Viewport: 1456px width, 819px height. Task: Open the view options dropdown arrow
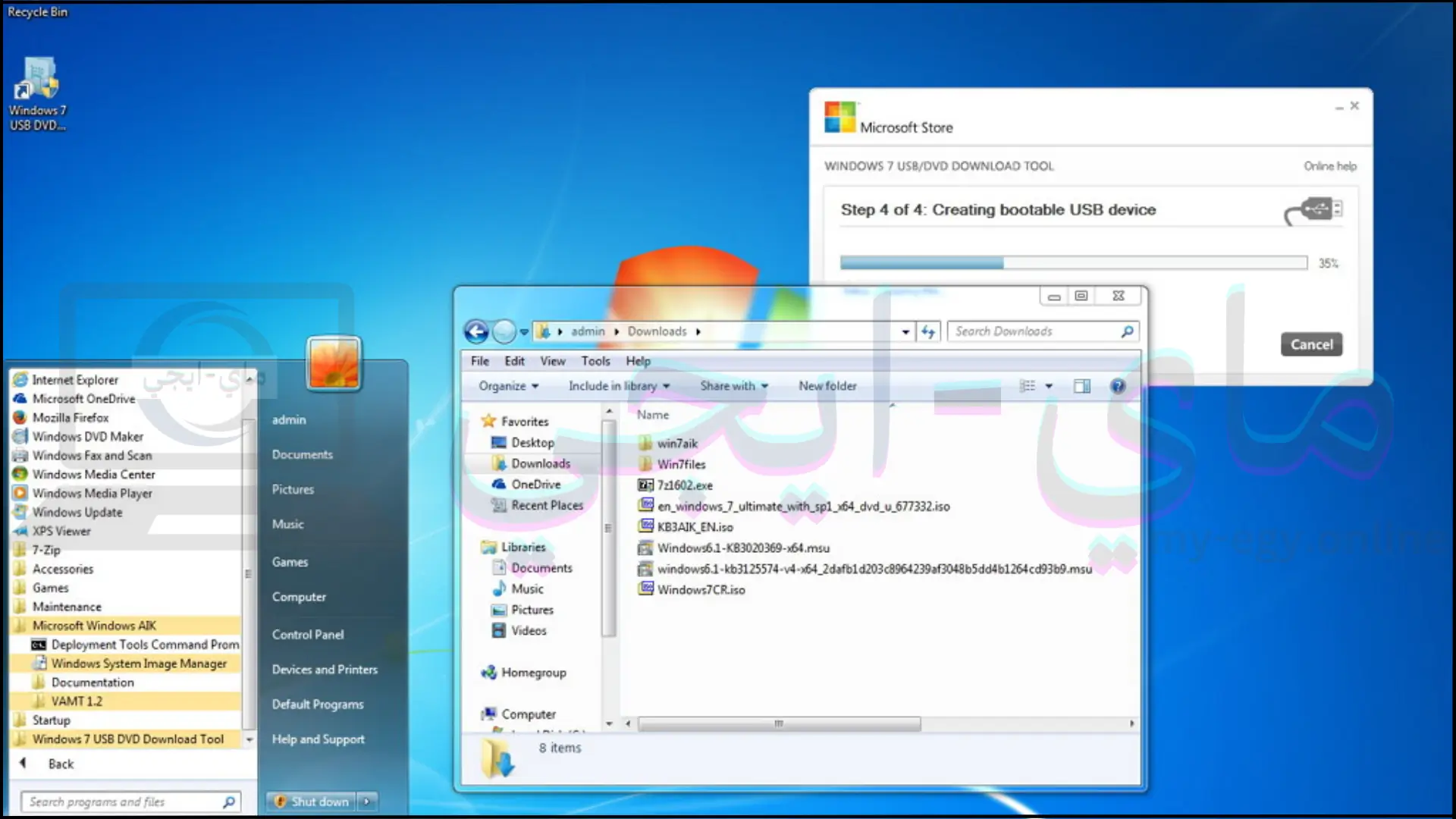[1049, 386]
